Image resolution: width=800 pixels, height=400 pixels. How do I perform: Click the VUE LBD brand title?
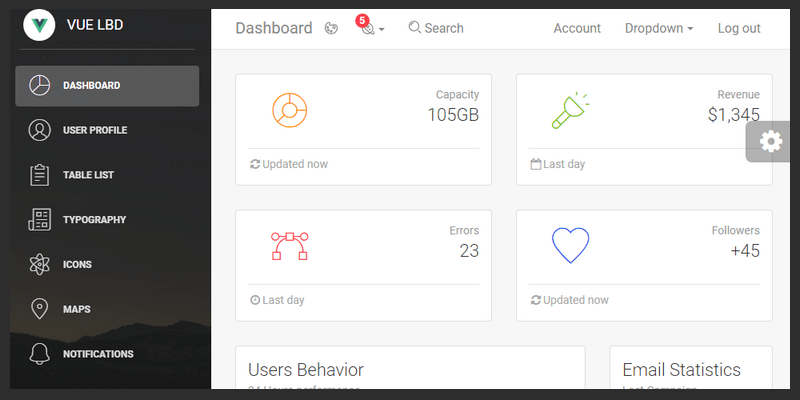point(96,25)
